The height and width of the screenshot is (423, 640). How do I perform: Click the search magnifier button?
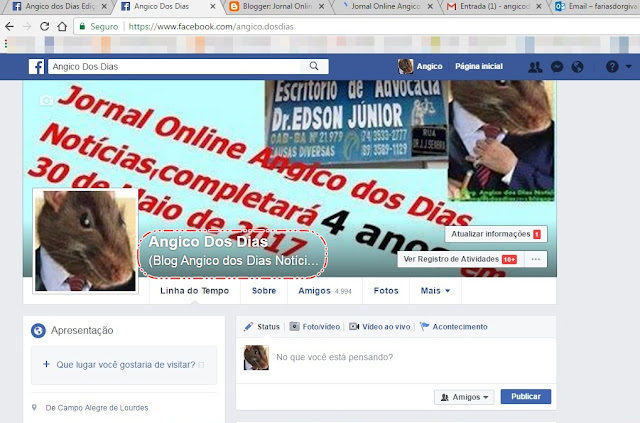313,66
